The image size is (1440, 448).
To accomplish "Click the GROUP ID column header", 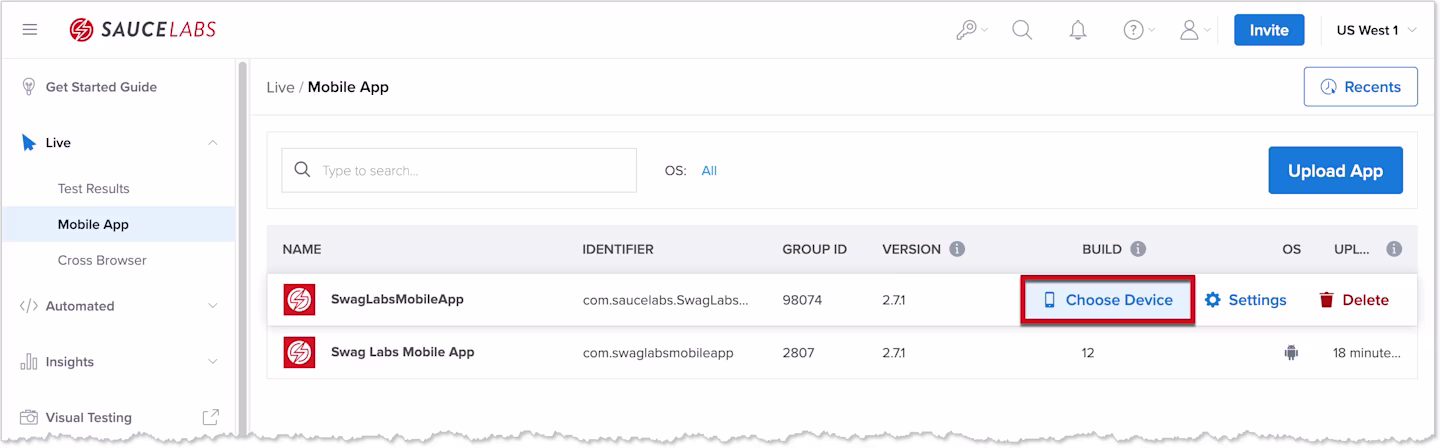I will pyautogui.click(x=815, y=249).
